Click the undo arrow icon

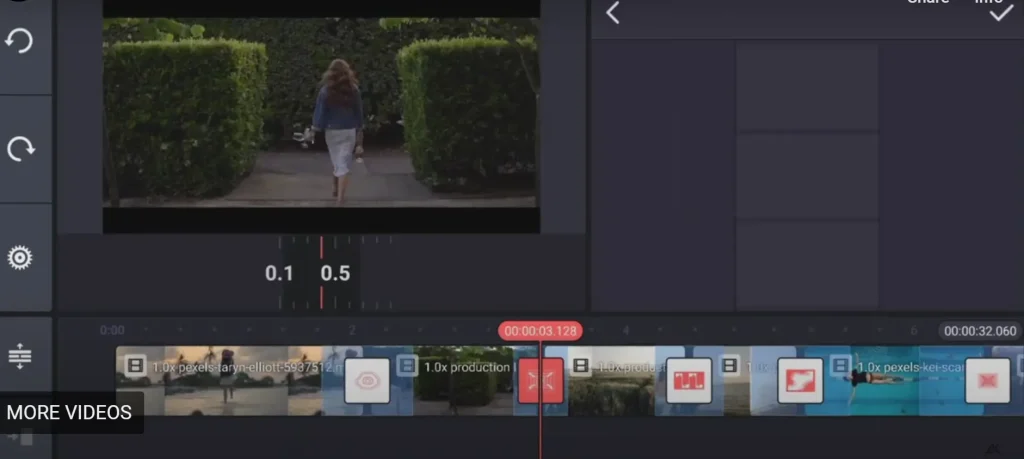[x=20, y=41]
